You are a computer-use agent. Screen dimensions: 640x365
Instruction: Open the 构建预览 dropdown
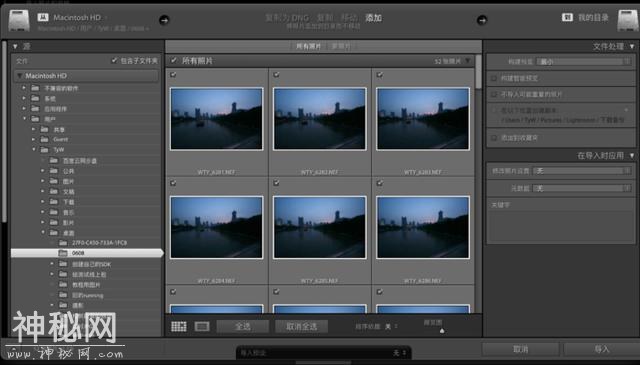[584, 62]
